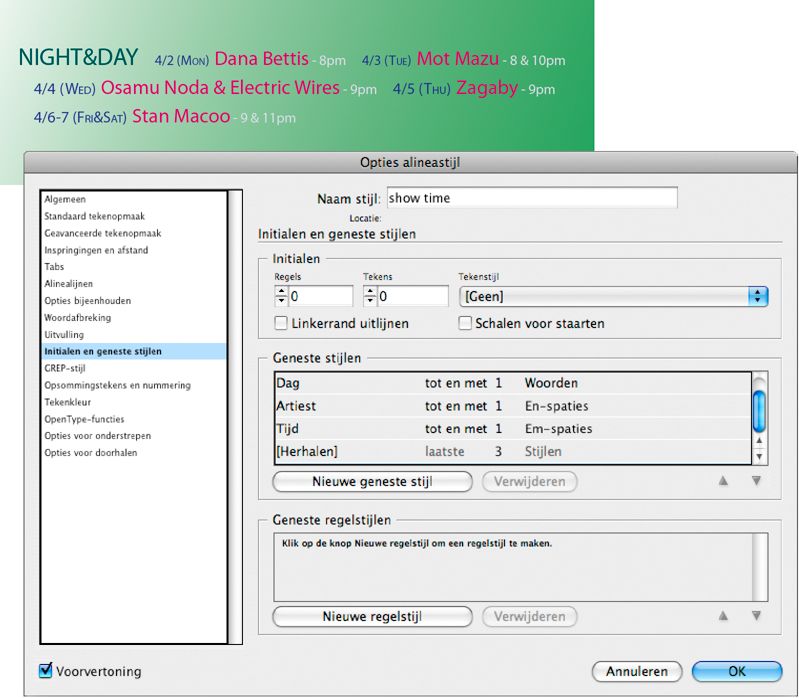This screenshot has width=799, height=698.
Task: Click the Naam stijl text field
Action: point(532,198)
